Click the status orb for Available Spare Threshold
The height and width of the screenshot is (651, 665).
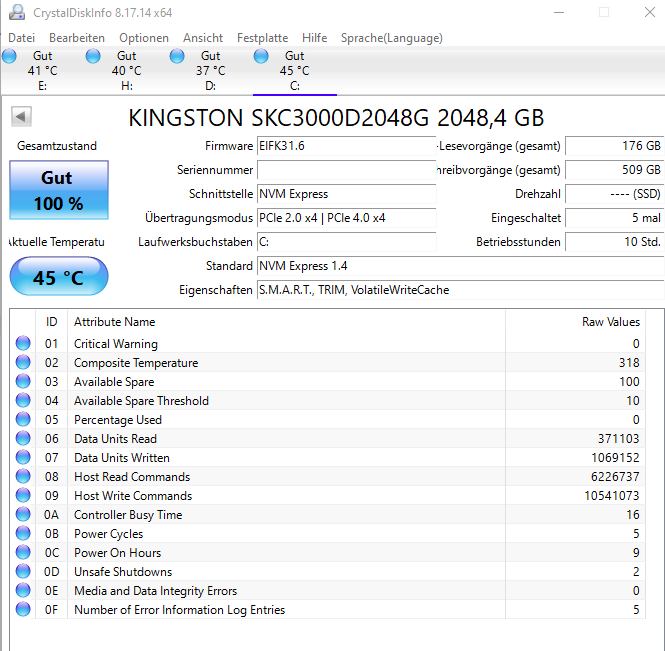pos(23,400)
